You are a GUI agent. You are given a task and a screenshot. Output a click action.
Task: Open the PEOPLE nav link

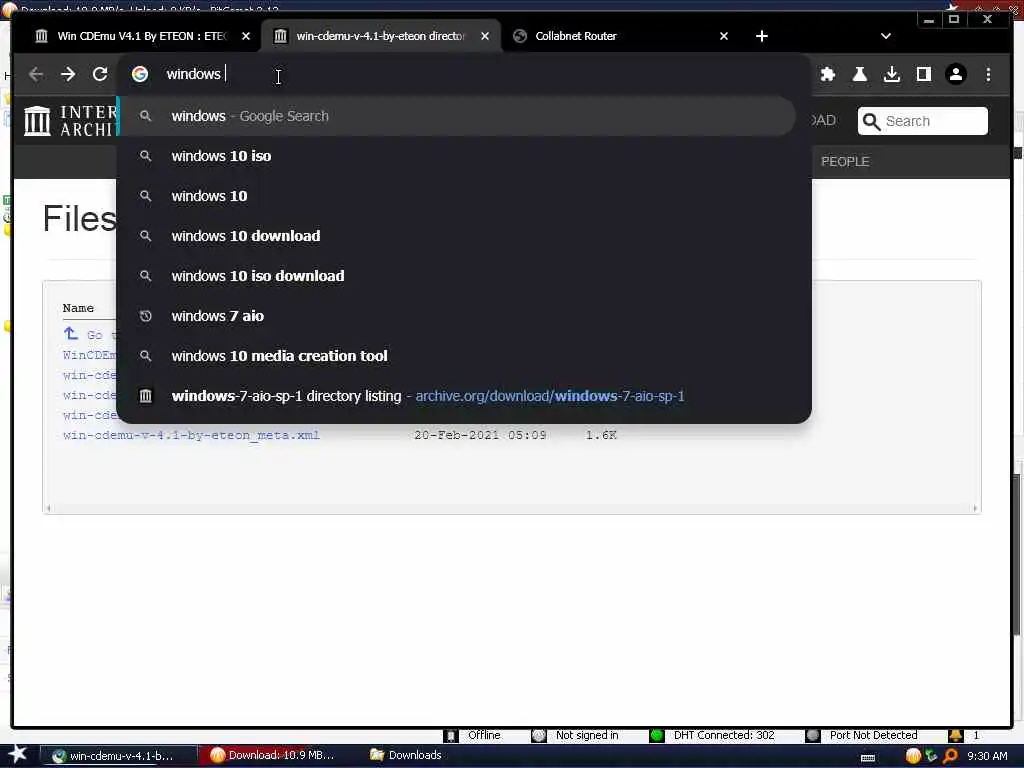point(844,161)
